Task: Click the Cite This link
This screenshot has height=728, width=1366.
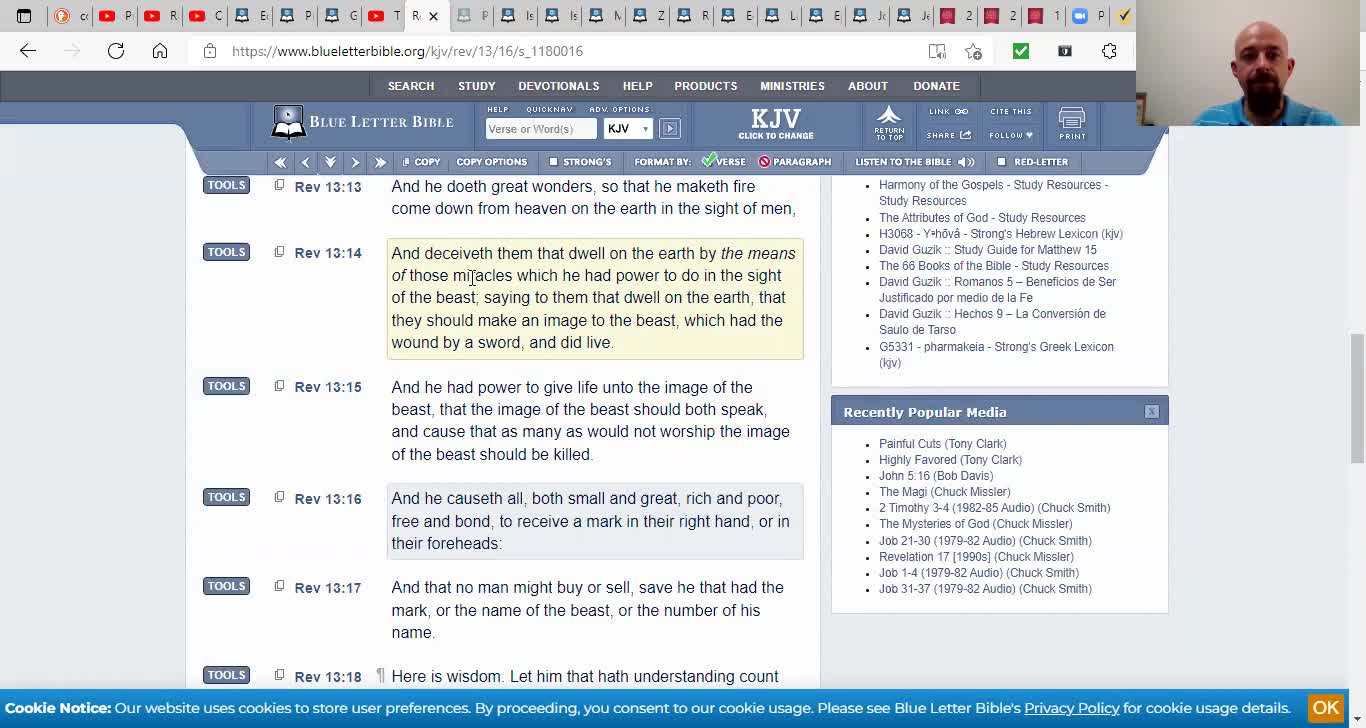Action: [1011, 112]
